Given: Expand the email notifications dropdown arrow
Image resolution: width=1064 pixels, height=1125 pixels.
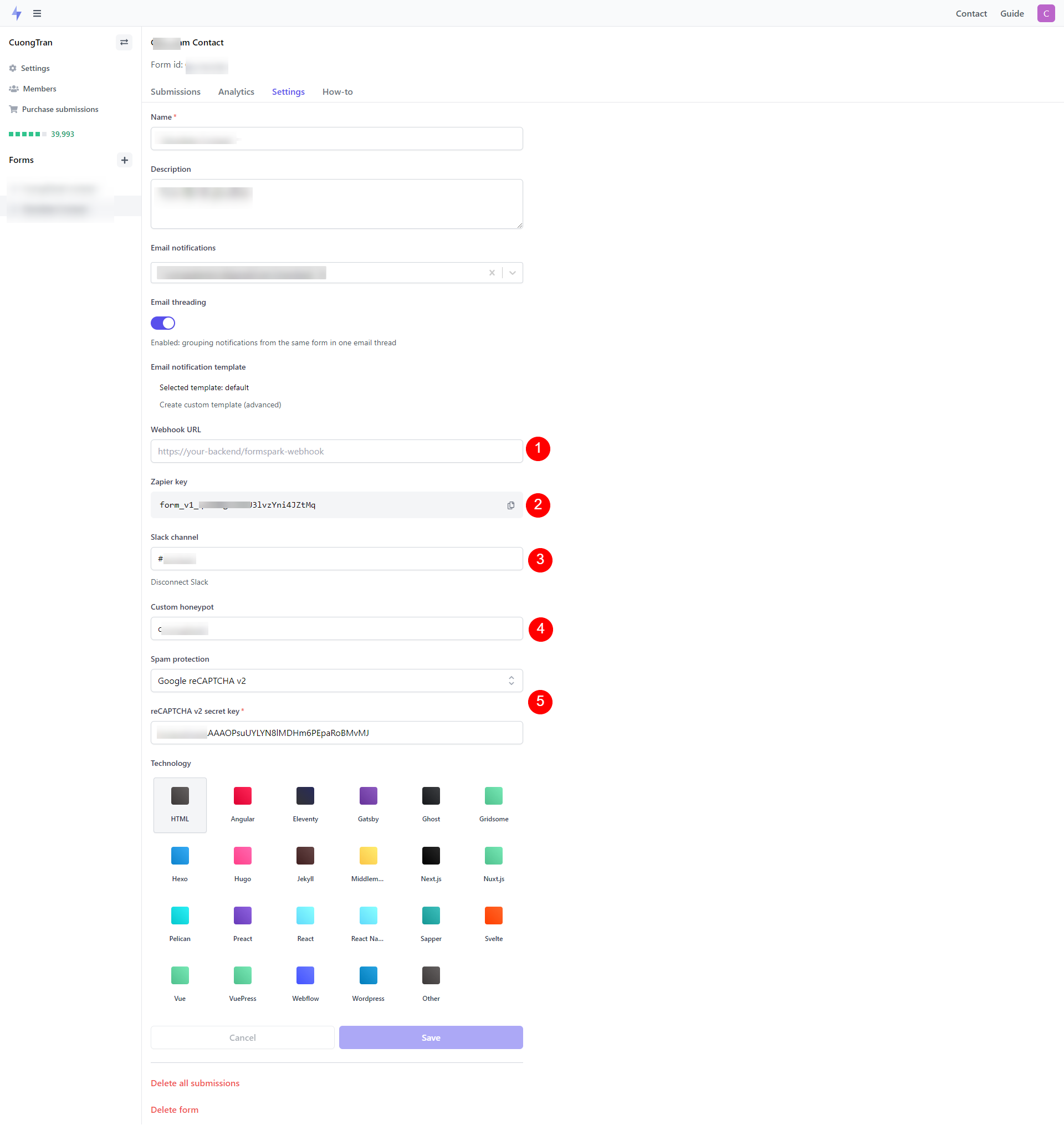Looking at the screenshot, I should [510, 272].
